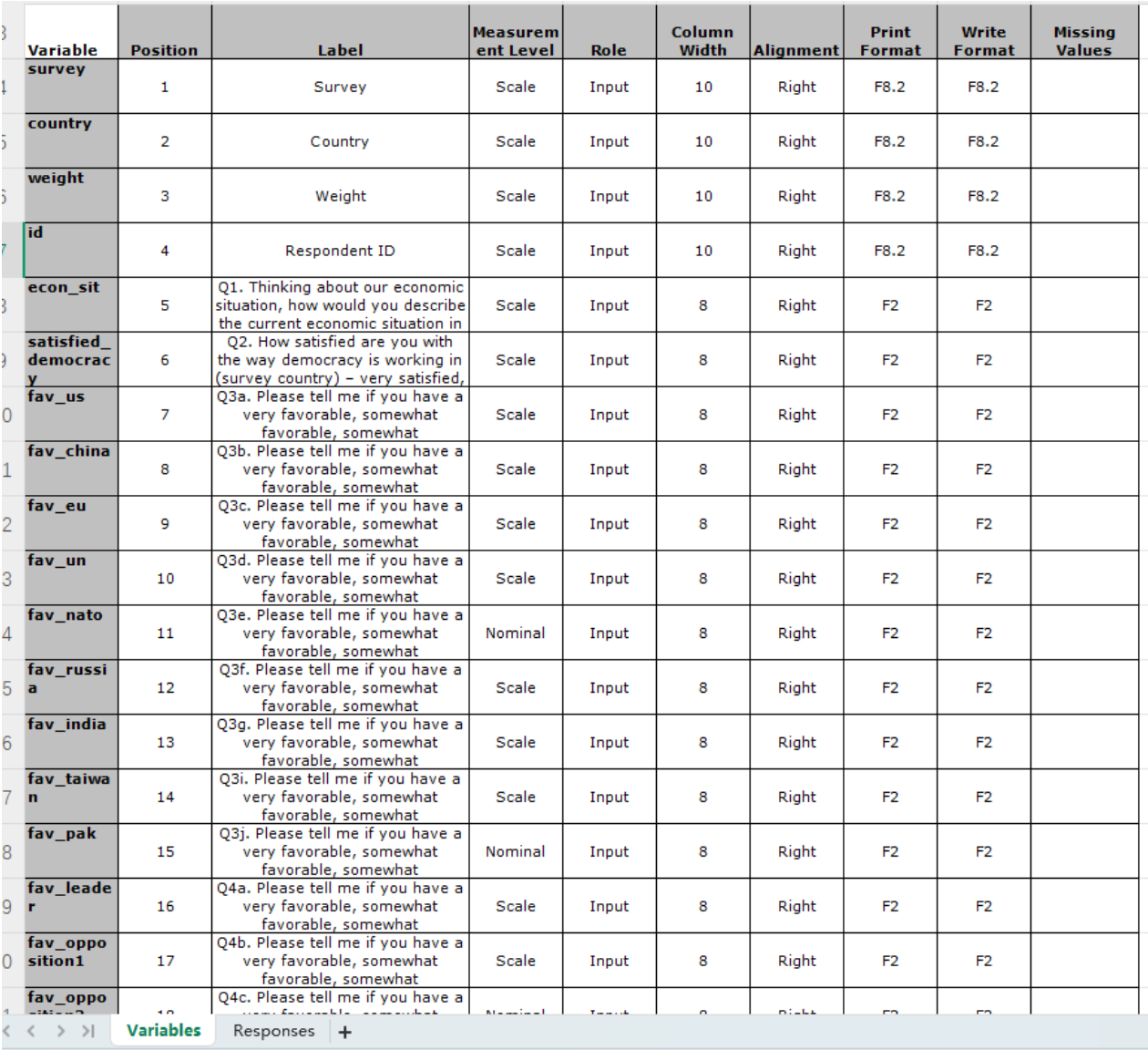The height and width of the screenshot is (1050, 1148).
Task: Click the 'Print Format' header cell
Action: 890,33
